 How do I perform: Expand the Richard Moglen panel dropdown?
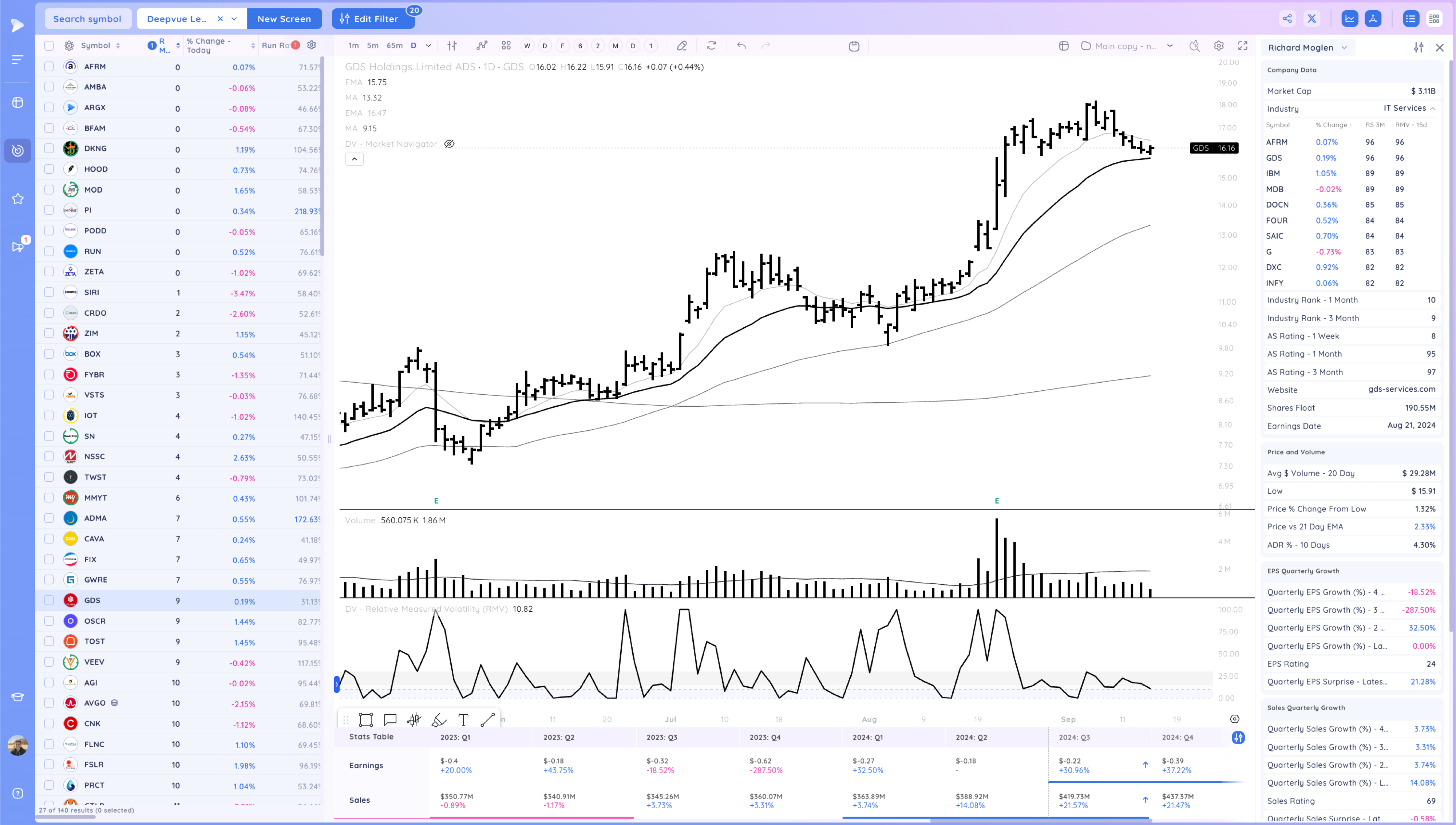tap(1345, 48)
